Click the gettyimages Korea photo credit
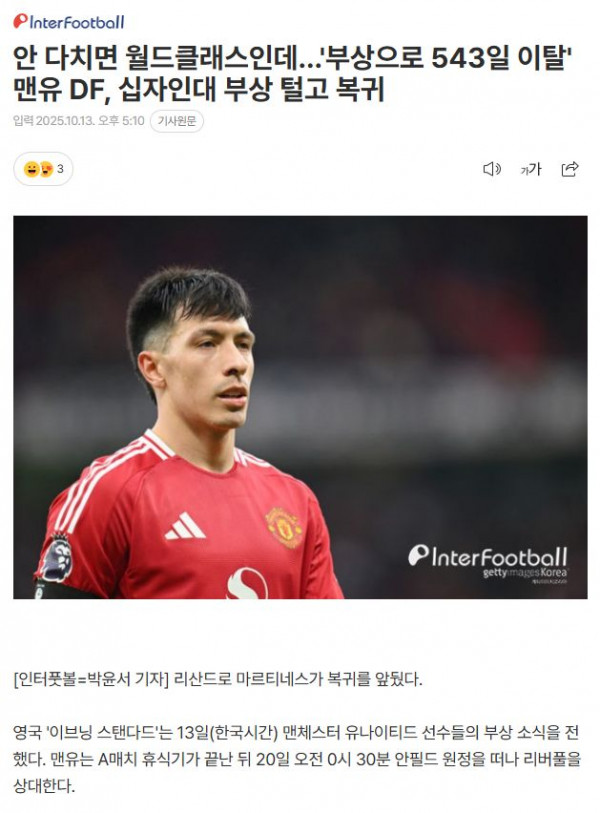The width and height of the screenshot is (600, 813). pyautogui.click(x=525, y=573)
